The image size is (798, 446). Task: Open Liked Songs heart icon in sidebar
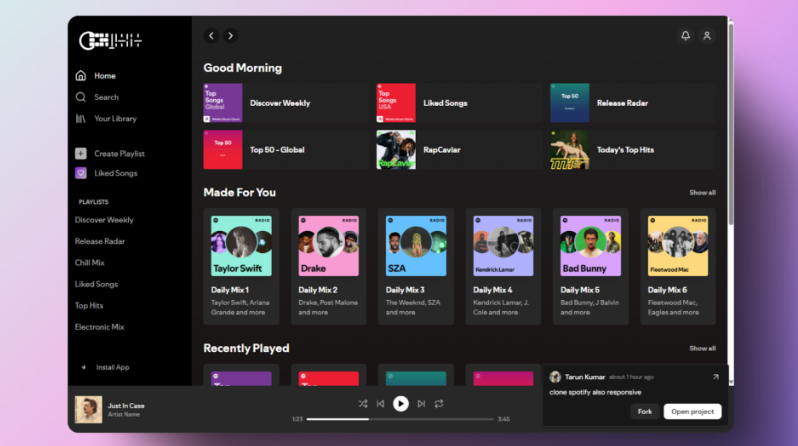click(x=80, y=173)
